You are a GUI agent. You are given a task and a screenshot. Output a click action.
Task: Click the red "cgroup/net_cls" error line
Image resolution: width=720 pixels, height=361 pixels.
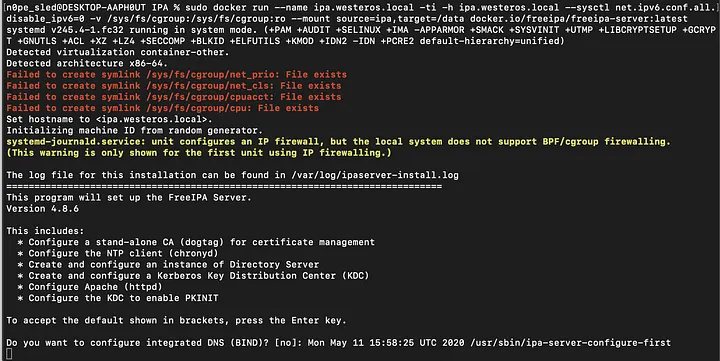174,85
